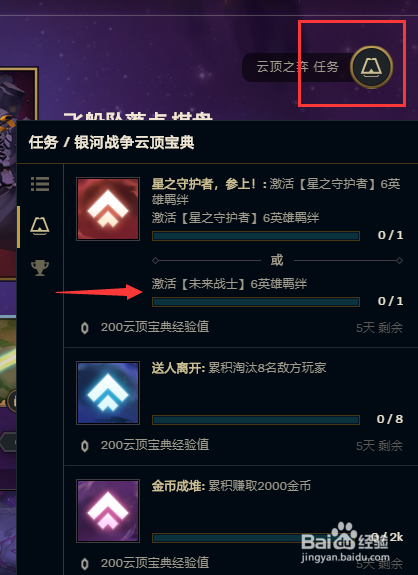Click the blue 送人离开 mission icon
This screenshot has height=575, width=418.
point(108,393)
